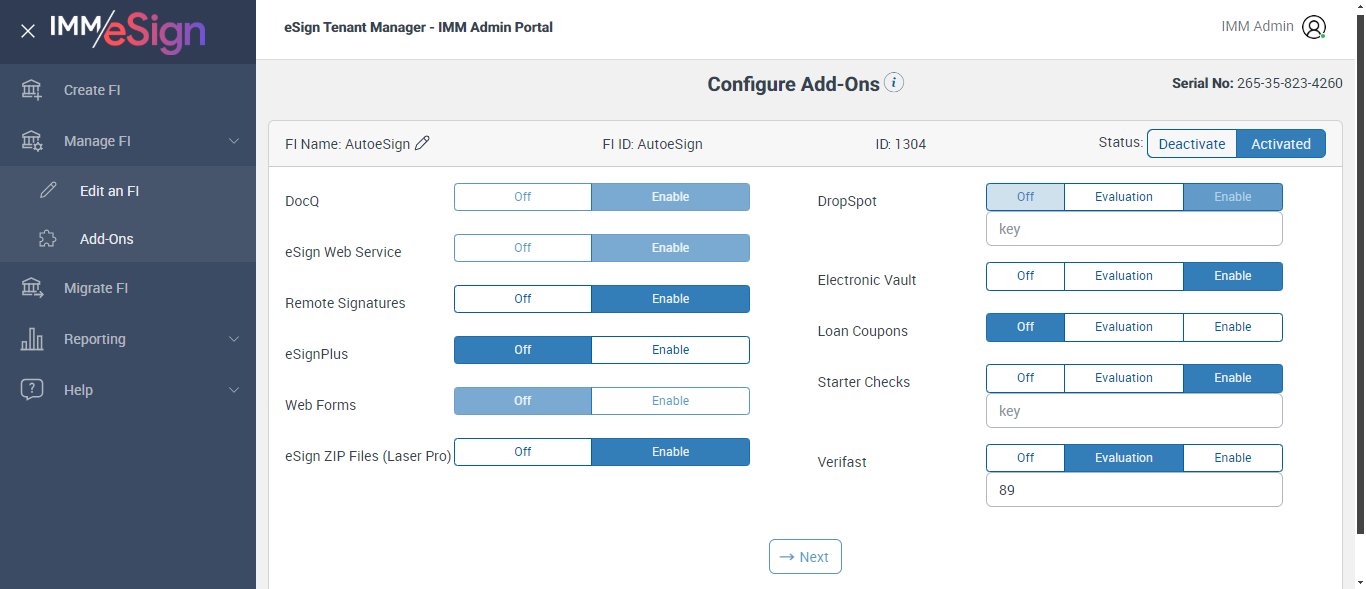Screen dimensions: 1366x589
Task: Click the Create FI bank icon
Action: click(32, 90)
